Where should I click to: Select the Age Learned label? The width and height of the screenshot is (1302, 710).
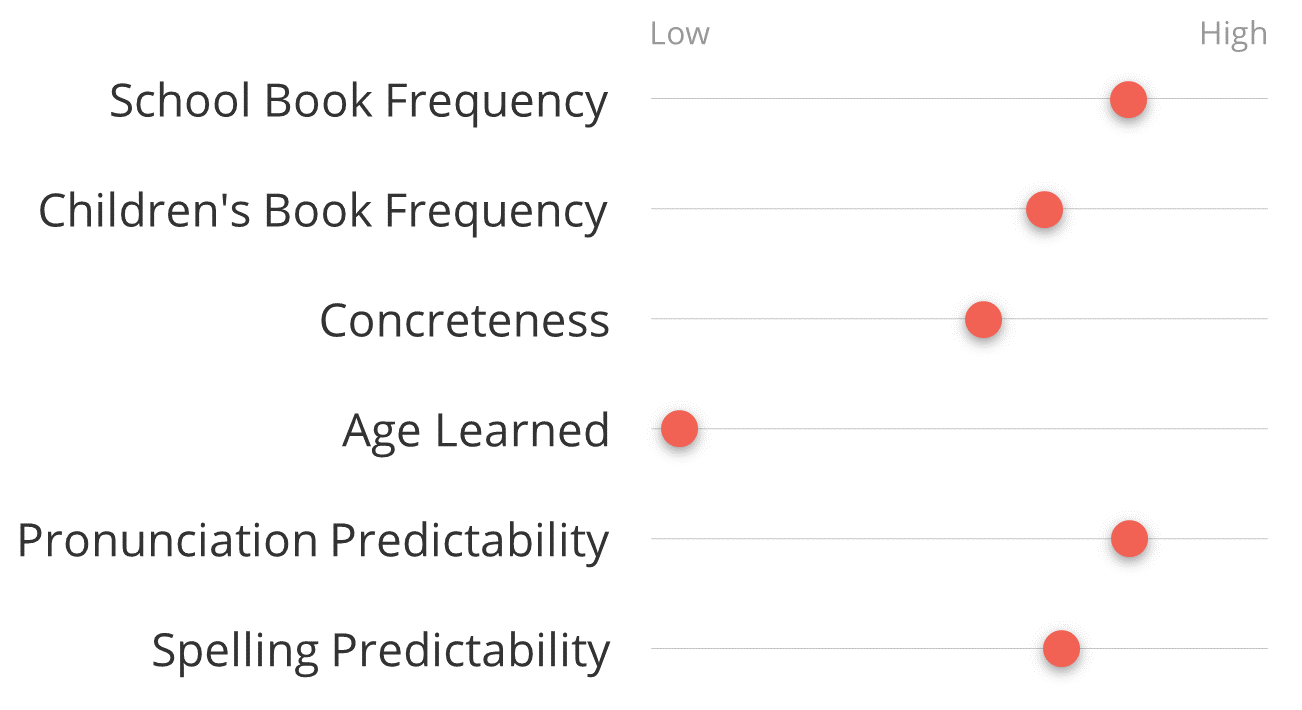tap(476, 431)
